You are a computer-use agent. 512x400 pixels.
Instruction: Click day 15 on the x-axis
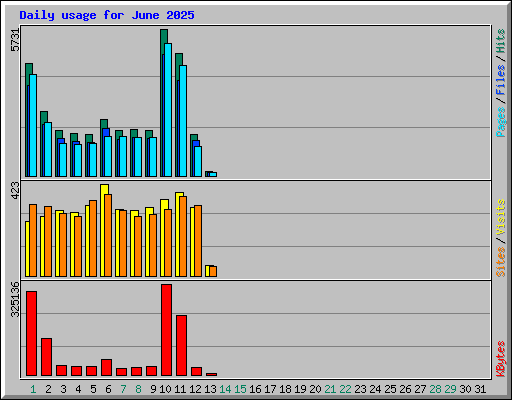coord(240,389)
